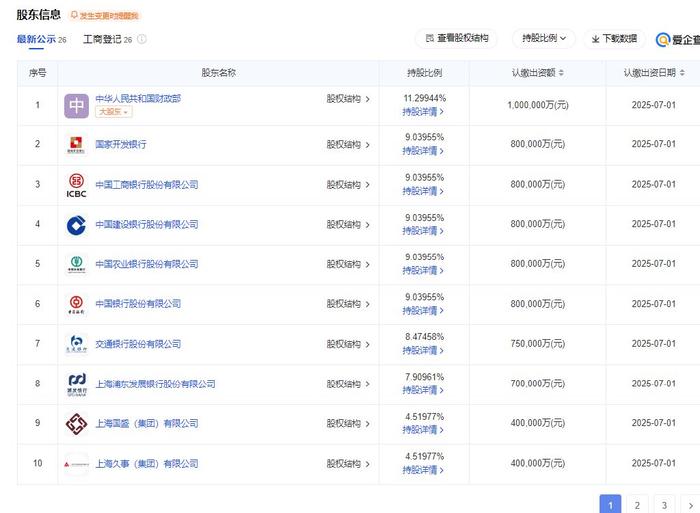Open 股权结构 for 国家开发银行
This screenshot has width=700, height=513.
(348, 144)
